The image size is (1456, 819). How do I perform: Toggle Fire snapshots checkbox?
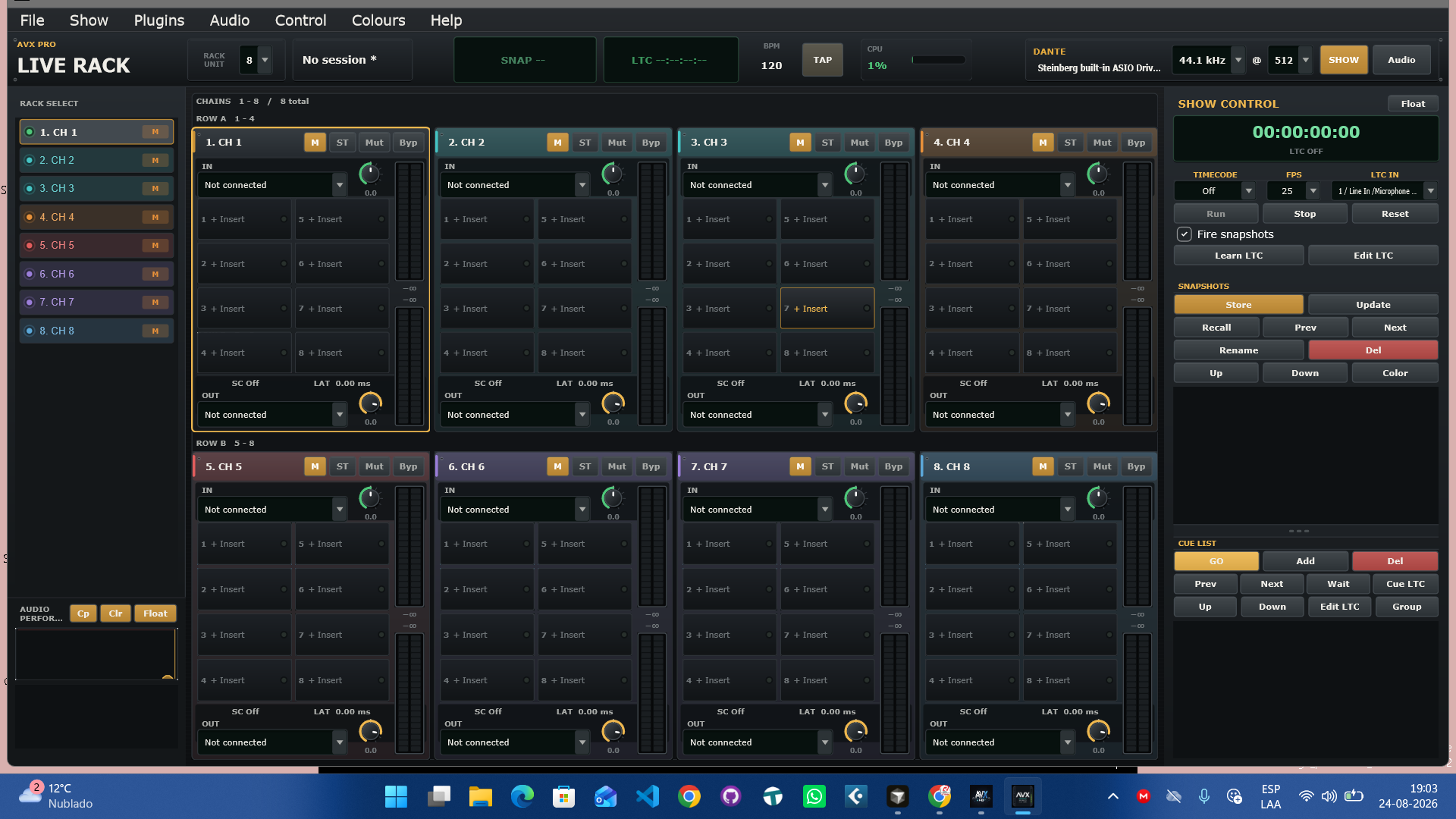[x=1184, y=234]
